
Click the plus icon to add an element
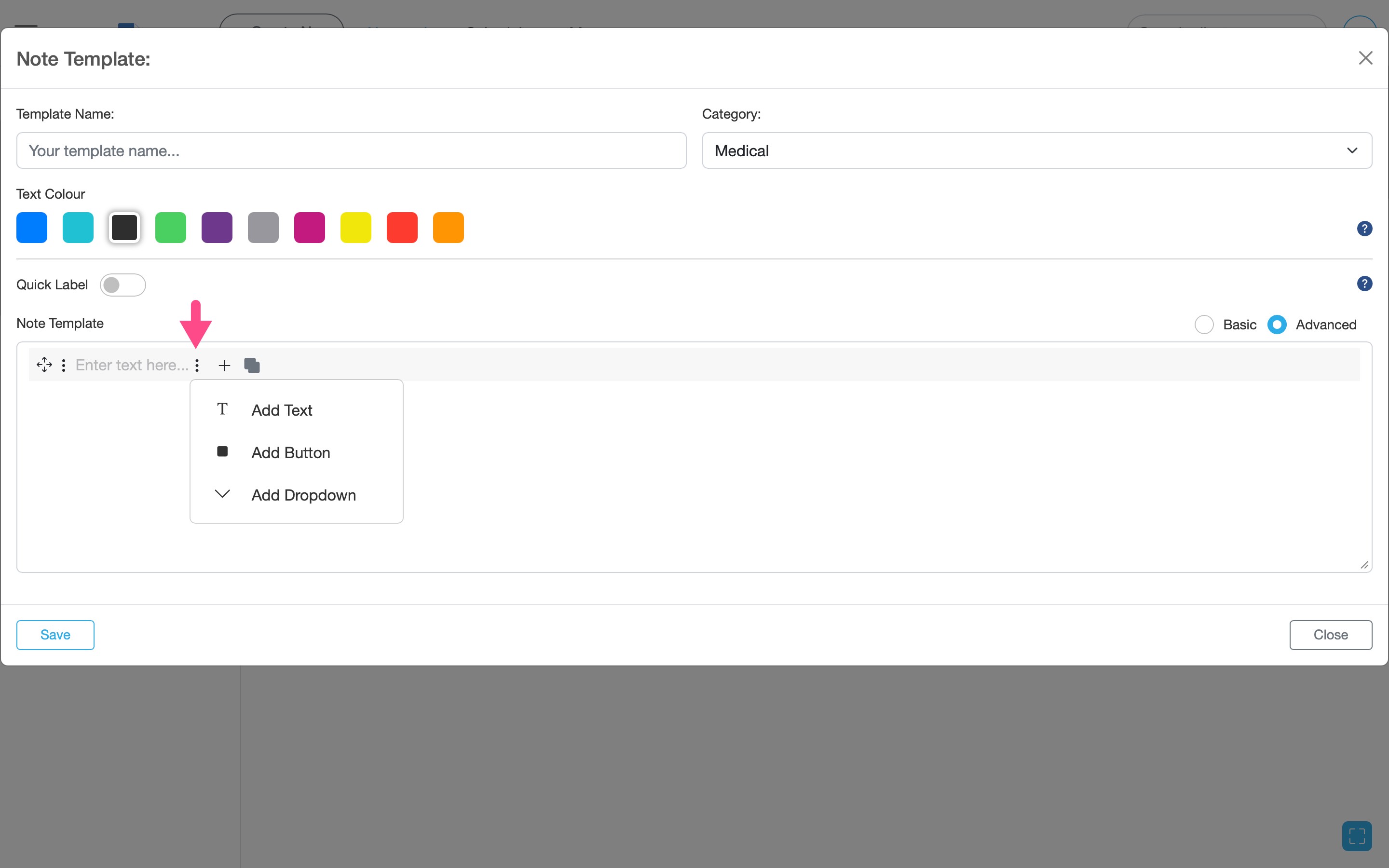[224, 365]
